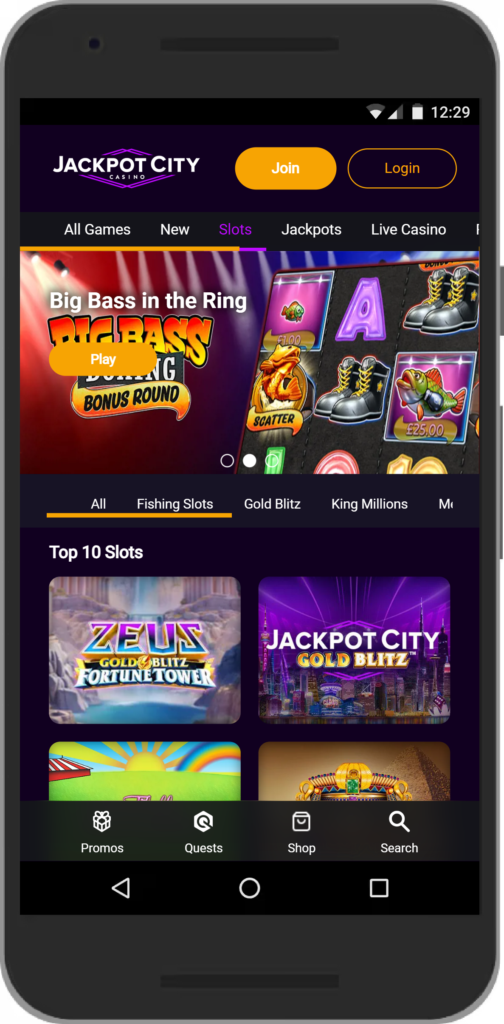This screenshot has height=1024, width=504.
Task: Tap the Search magnifier icon
Action: click(x=399, y=822)
